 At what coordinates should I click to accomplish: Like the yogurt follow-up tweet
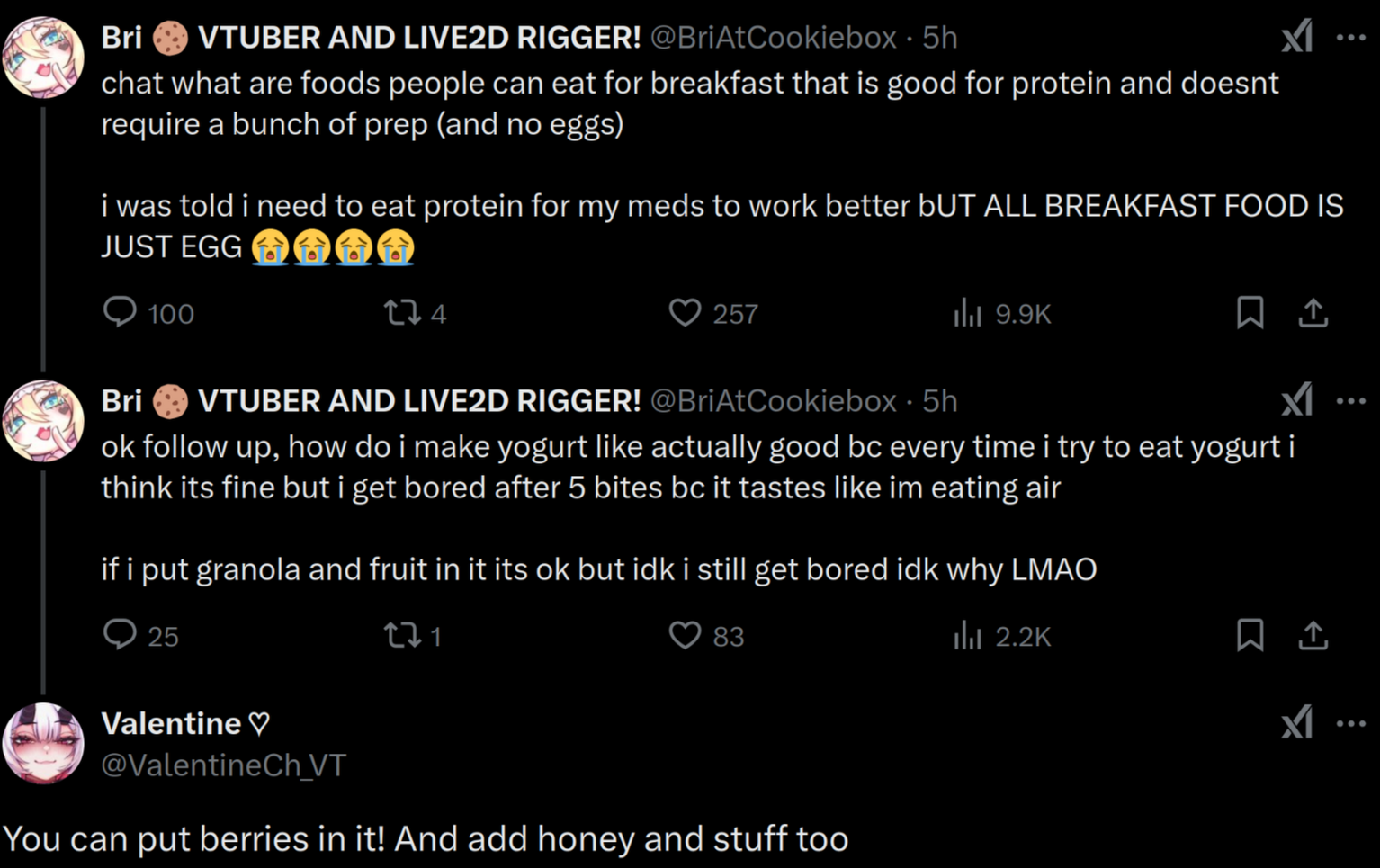click(685, 635)
